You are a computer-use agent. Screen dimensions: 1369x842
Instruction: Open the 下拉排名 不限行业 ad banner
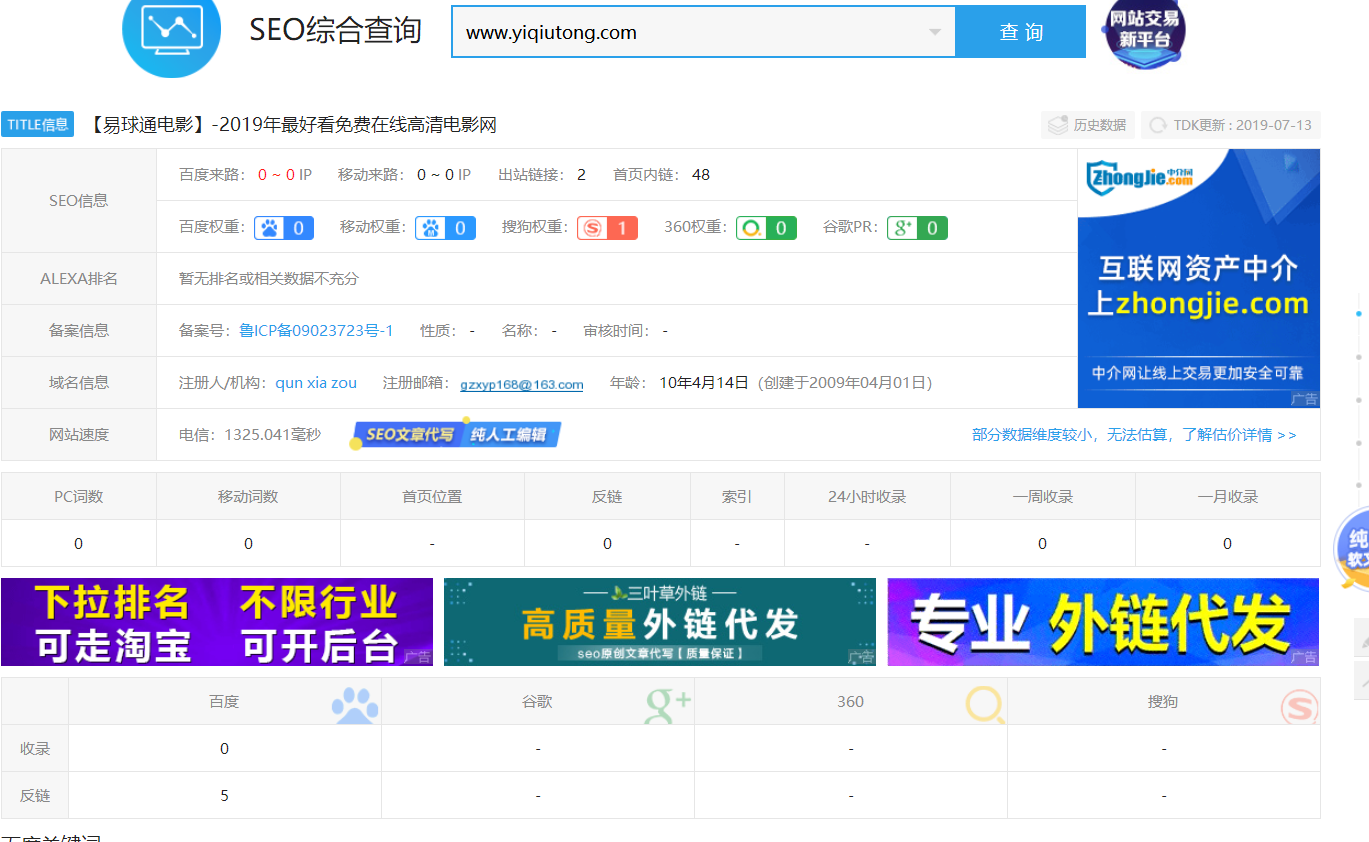point(217,622)
